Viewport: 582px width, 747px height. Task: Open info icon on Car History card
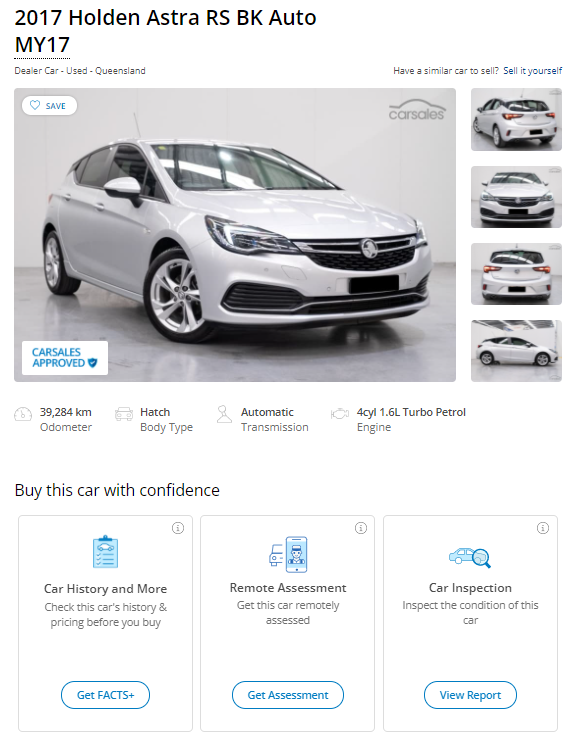pos(178,528)
